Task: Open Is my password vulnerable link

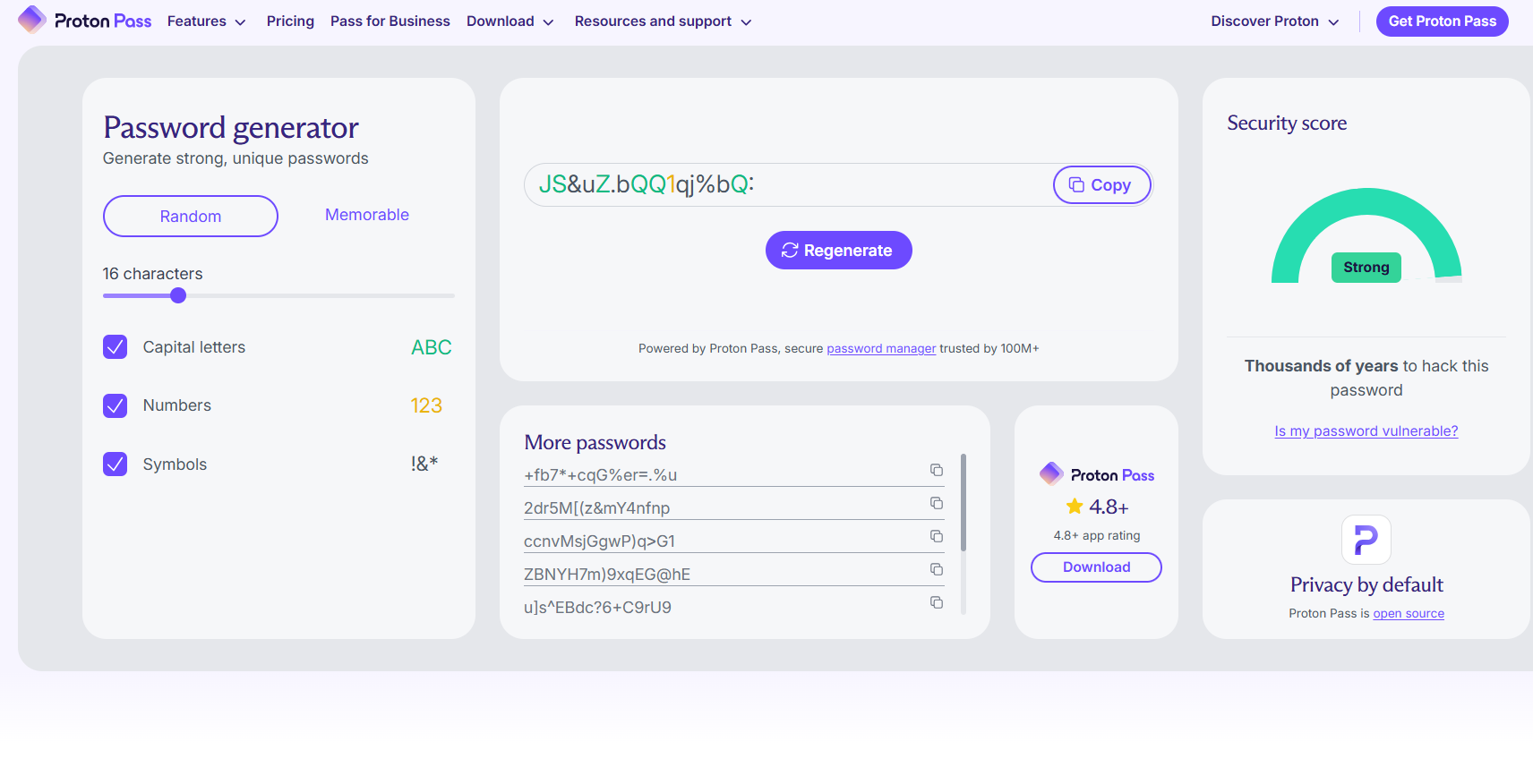Action: [1366, 431]
